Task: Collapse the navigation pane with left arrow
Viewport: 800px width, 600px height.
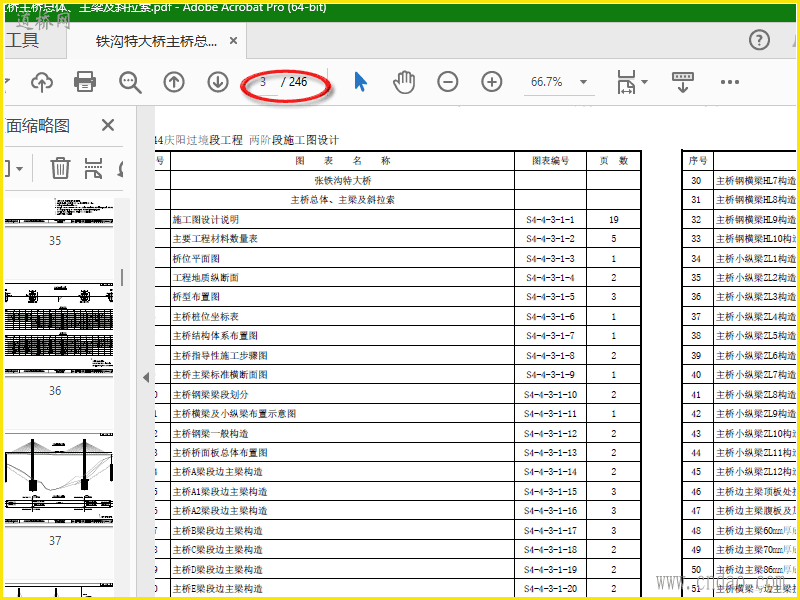Action: pos(146,377)
